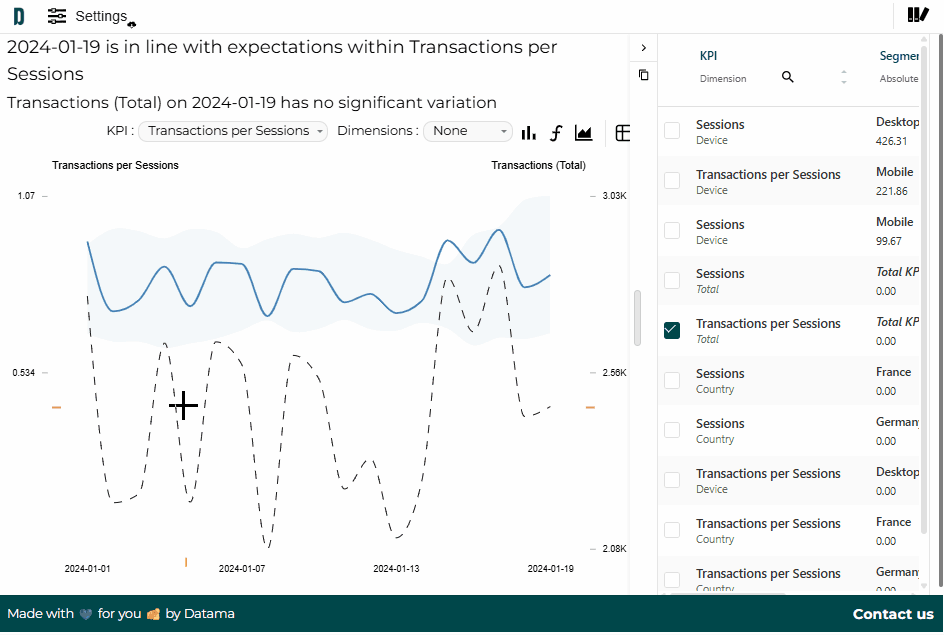Viewport: 944px width, 635px height.
Task: Click the search icon in KPI column
Action: point(787,77)
